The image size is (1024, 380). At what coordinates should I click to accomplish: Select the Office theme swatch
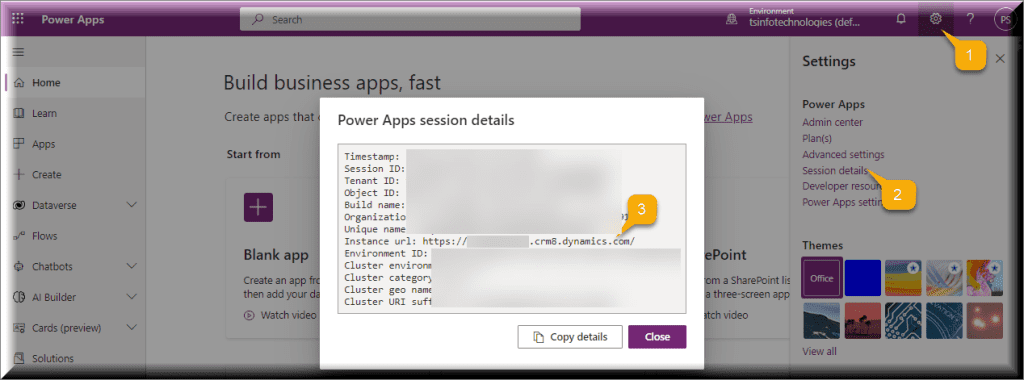tap(822, 278)
